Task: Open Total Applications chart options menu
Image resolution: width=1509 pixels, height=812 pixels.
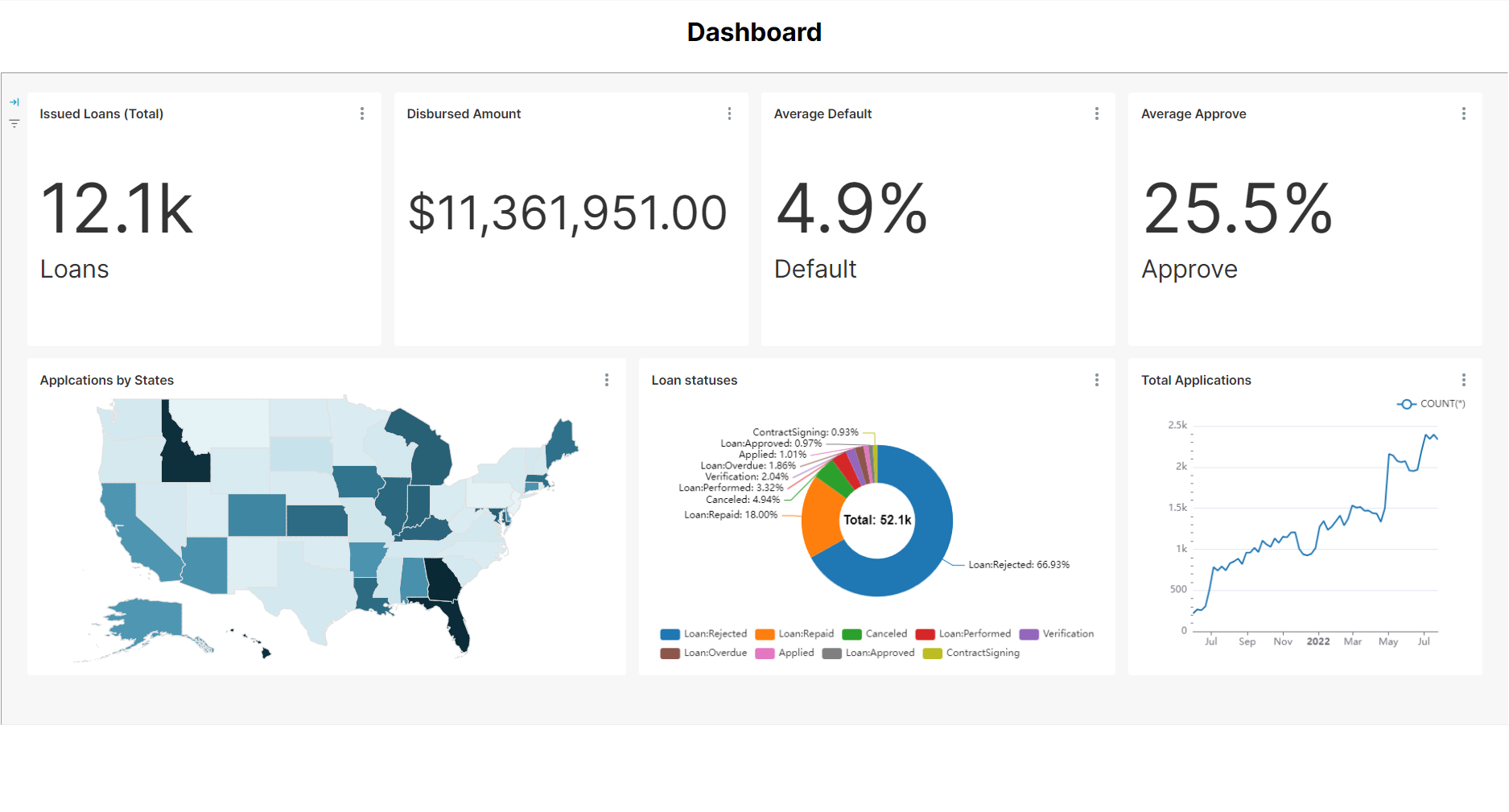Action: pos(1463,380)
